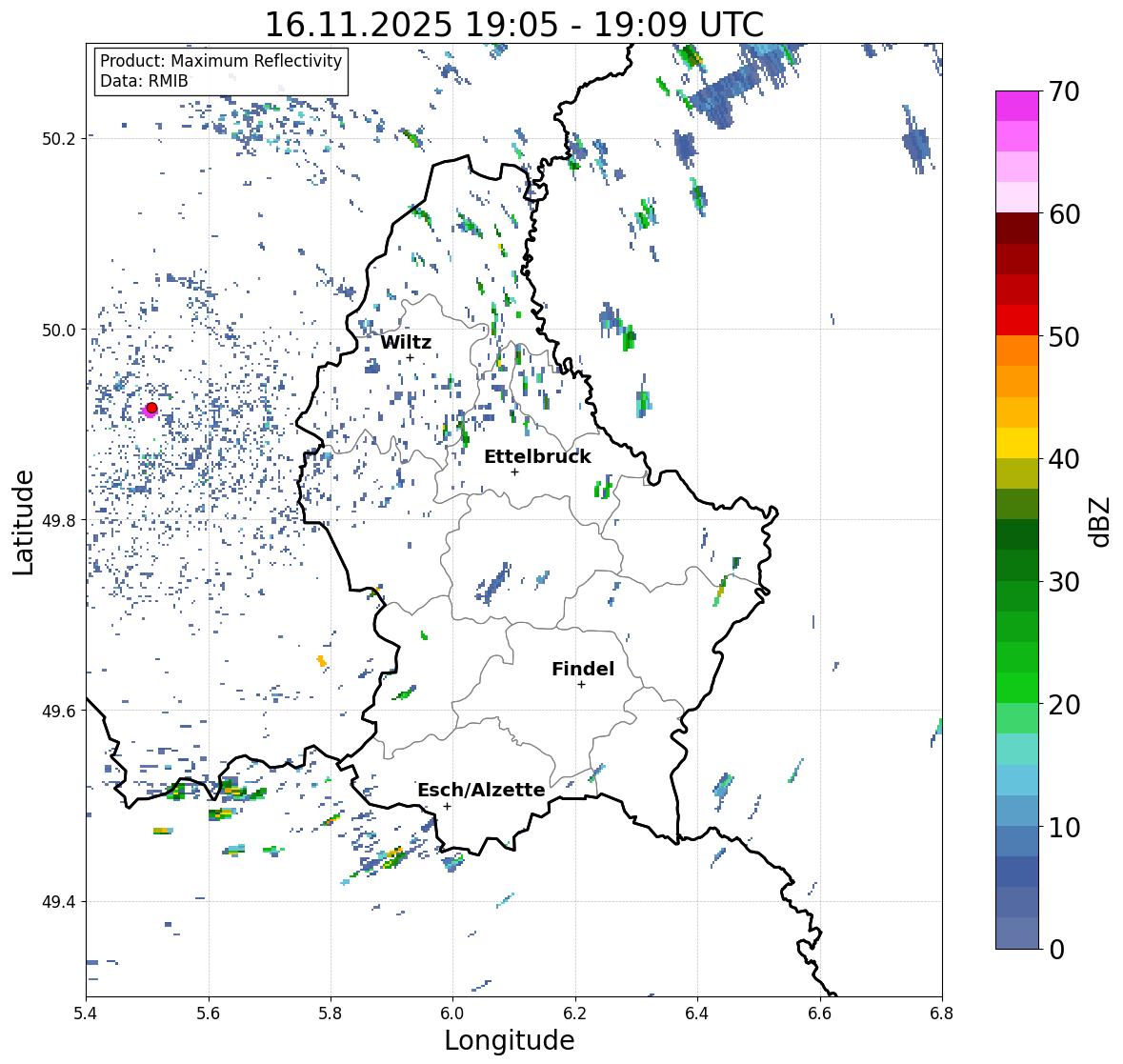Click the 5.8 longitude tick label
This screenshot has width=1123, height=1064.
[331, 1014]
